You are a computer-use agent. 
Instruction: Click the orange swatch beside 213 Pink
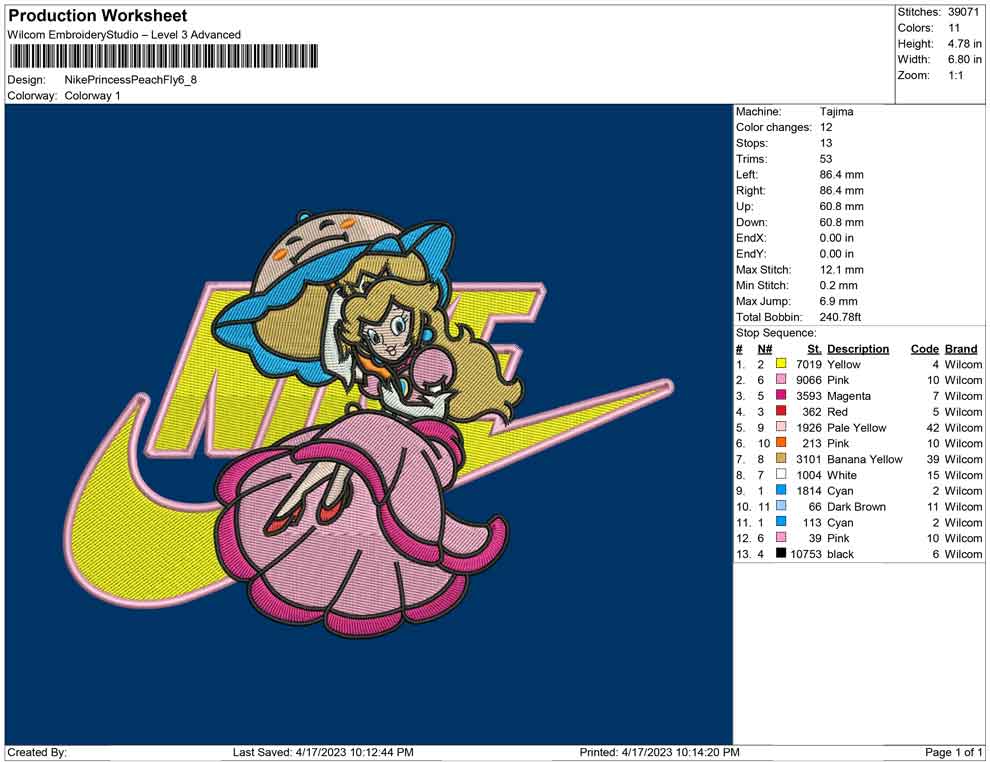(x=781, y=443)
